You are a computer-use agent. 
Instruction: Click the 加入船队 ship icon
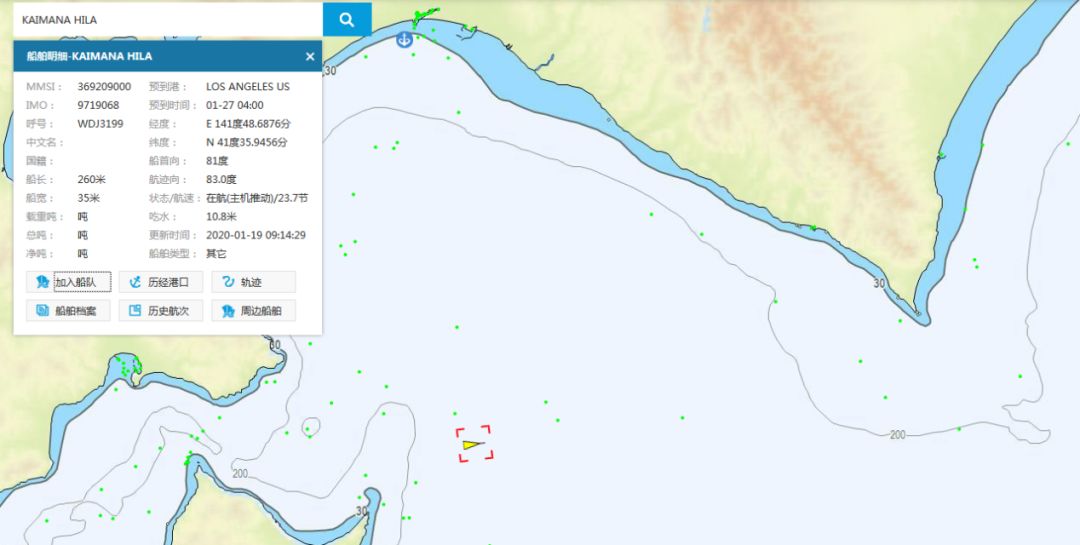coord(42,282)
